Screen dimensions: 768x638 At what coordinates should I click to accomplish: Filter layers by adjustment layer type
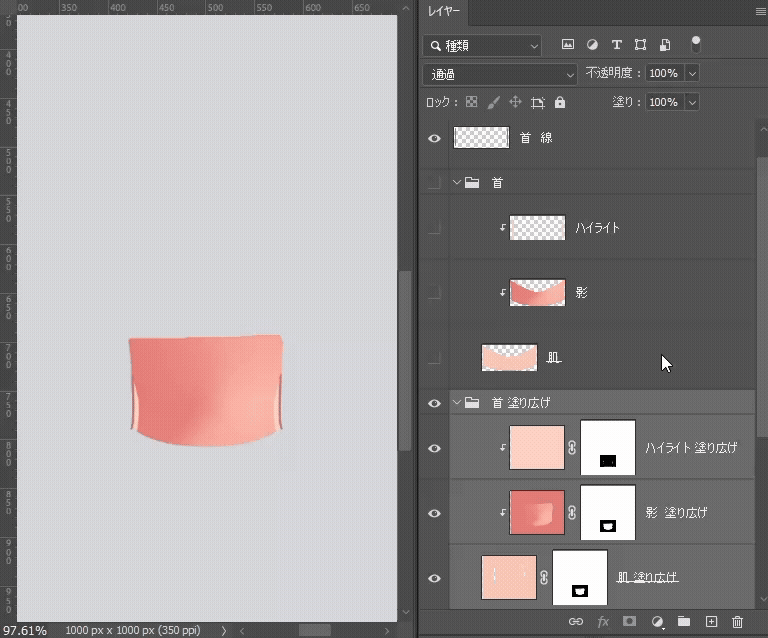592,45
